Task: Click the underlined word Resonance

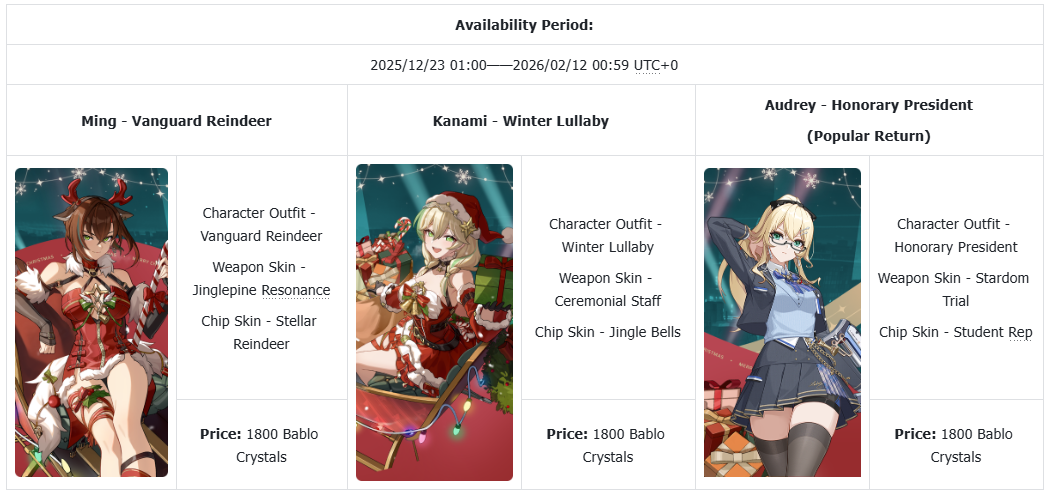Action: (295, 290)
